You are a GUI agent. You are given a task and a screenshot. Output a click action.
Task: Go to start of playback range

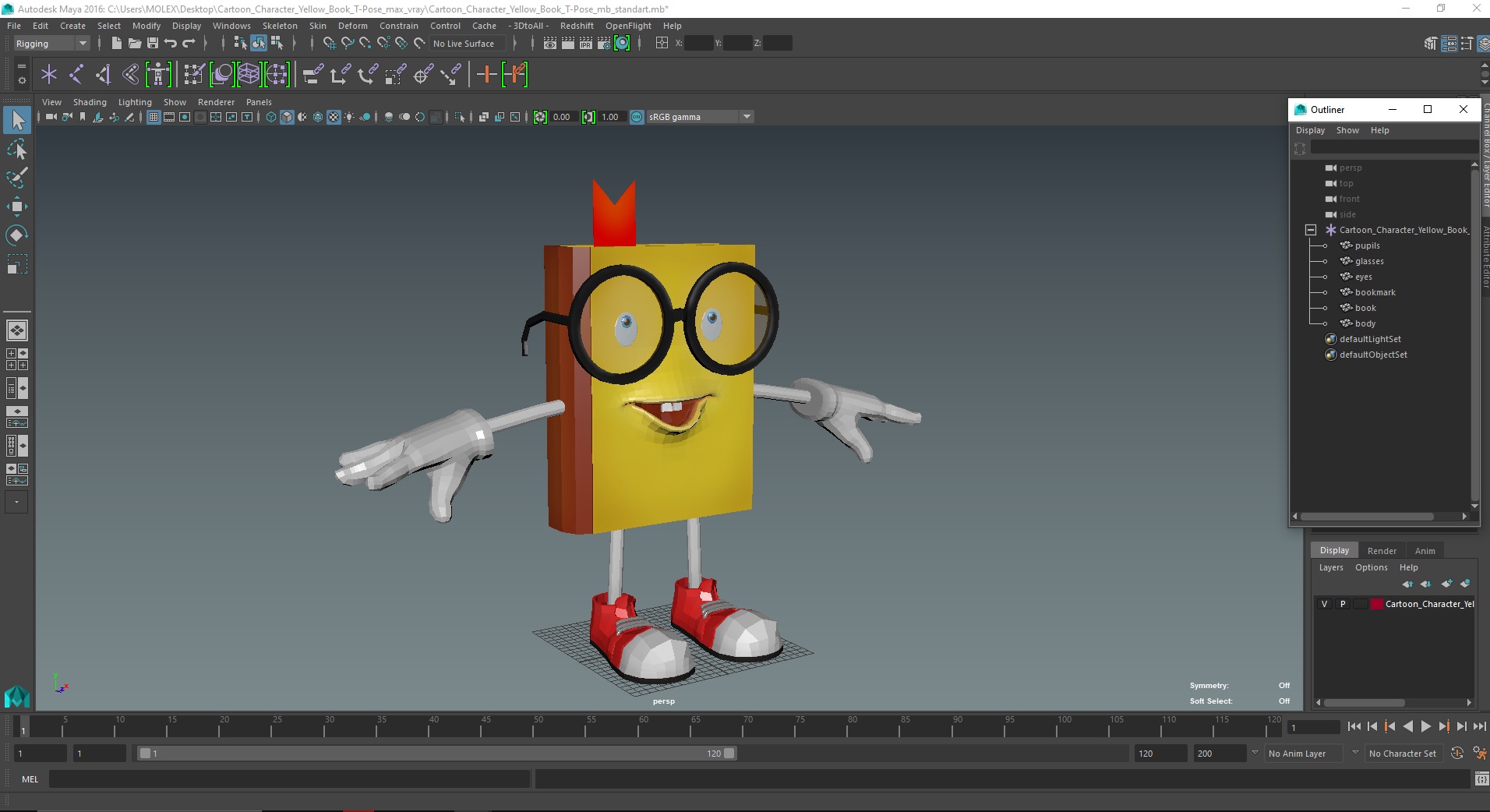click(1354, 726)
